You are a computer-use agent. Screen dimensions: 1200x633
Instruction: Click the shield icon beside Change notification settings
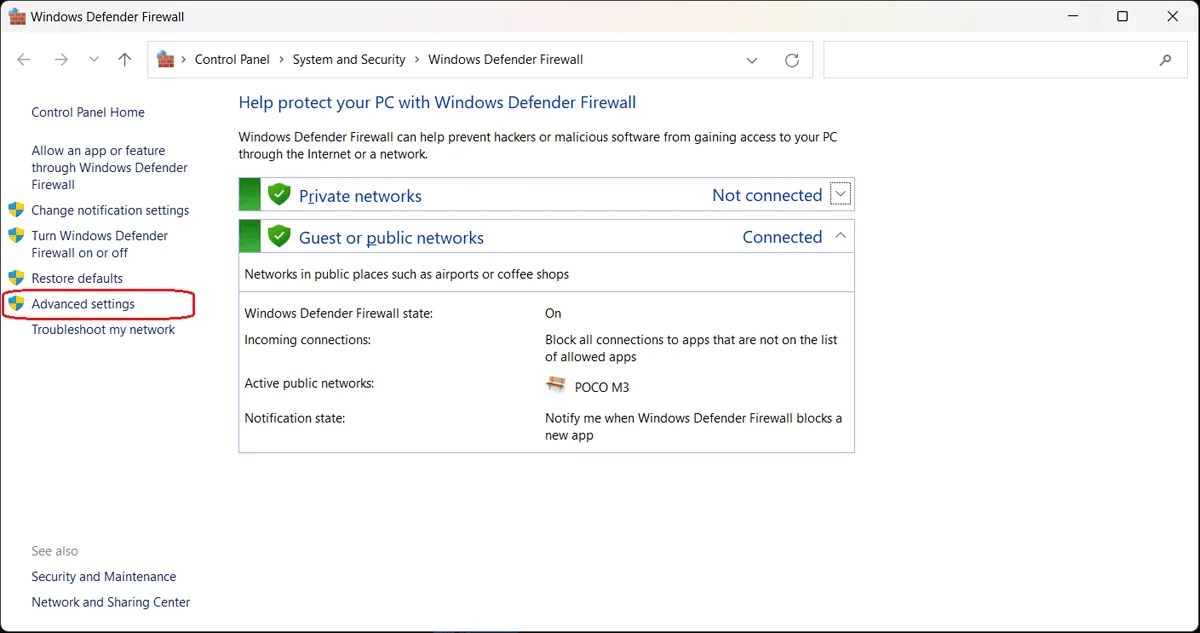click(x=17, y=210)
